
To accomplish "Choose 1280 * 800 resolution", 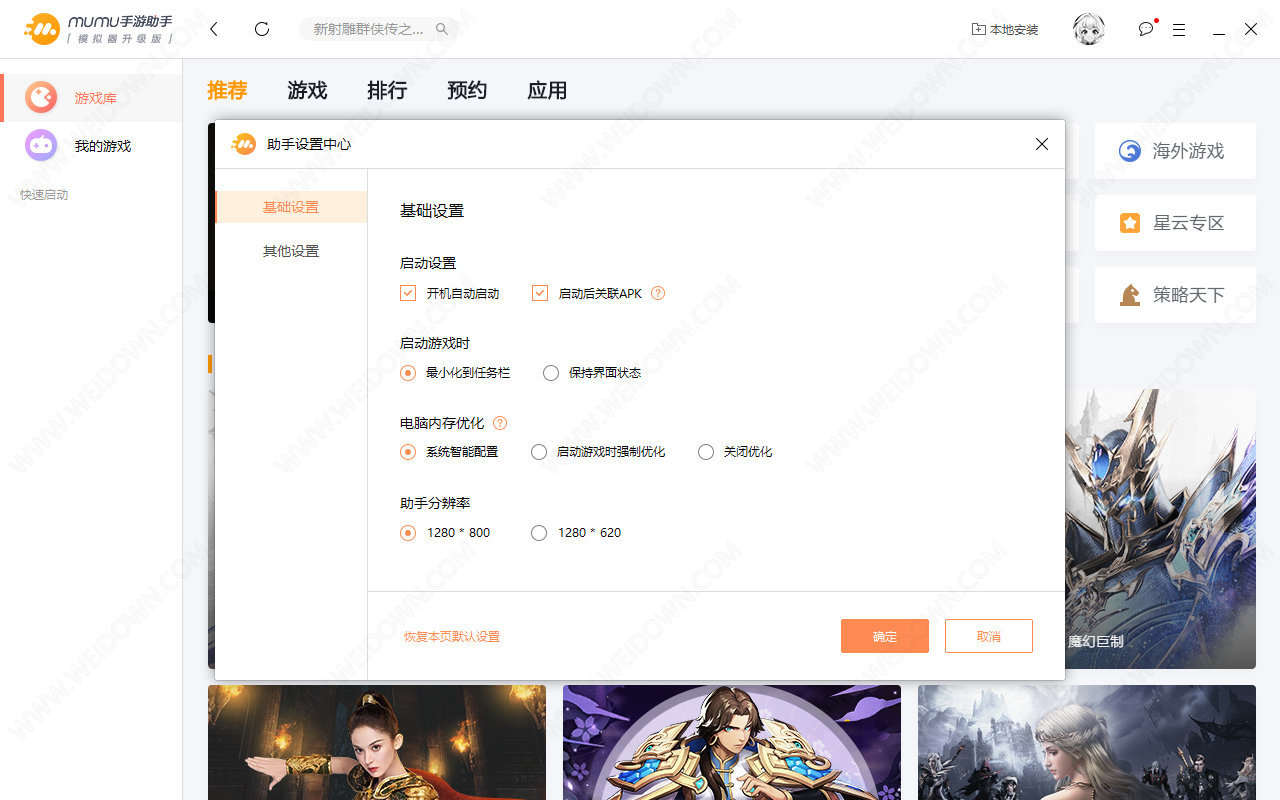I will tap(408, 533).
